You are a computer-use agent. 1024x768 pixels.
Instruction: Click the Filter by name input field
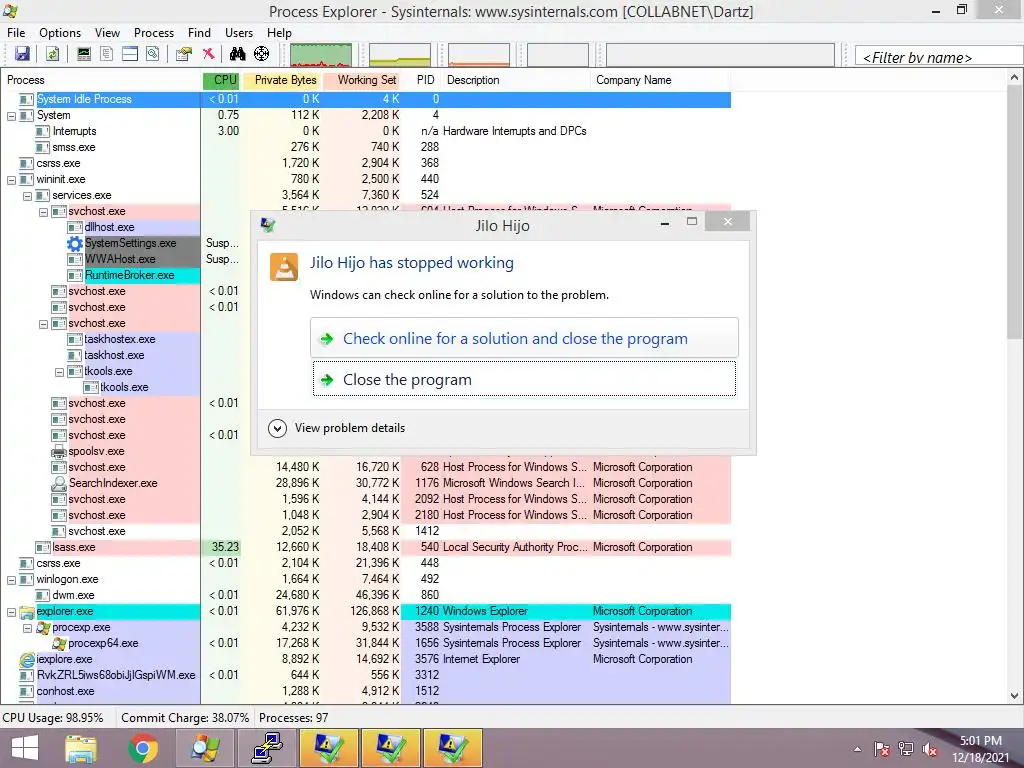click(939, 57)
